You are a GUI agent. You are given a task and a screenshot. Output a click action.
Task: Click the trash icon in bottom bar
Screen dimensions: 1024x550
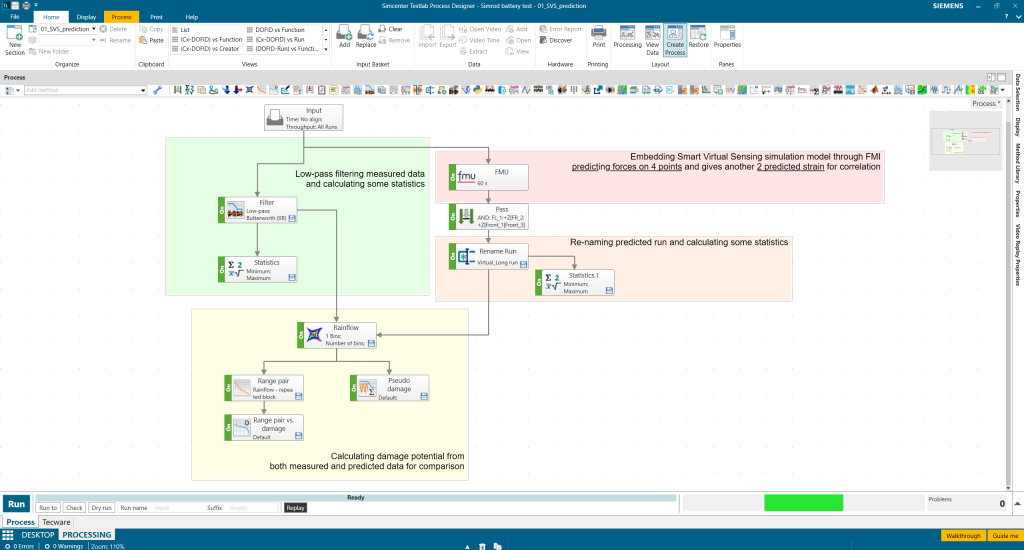482,546
